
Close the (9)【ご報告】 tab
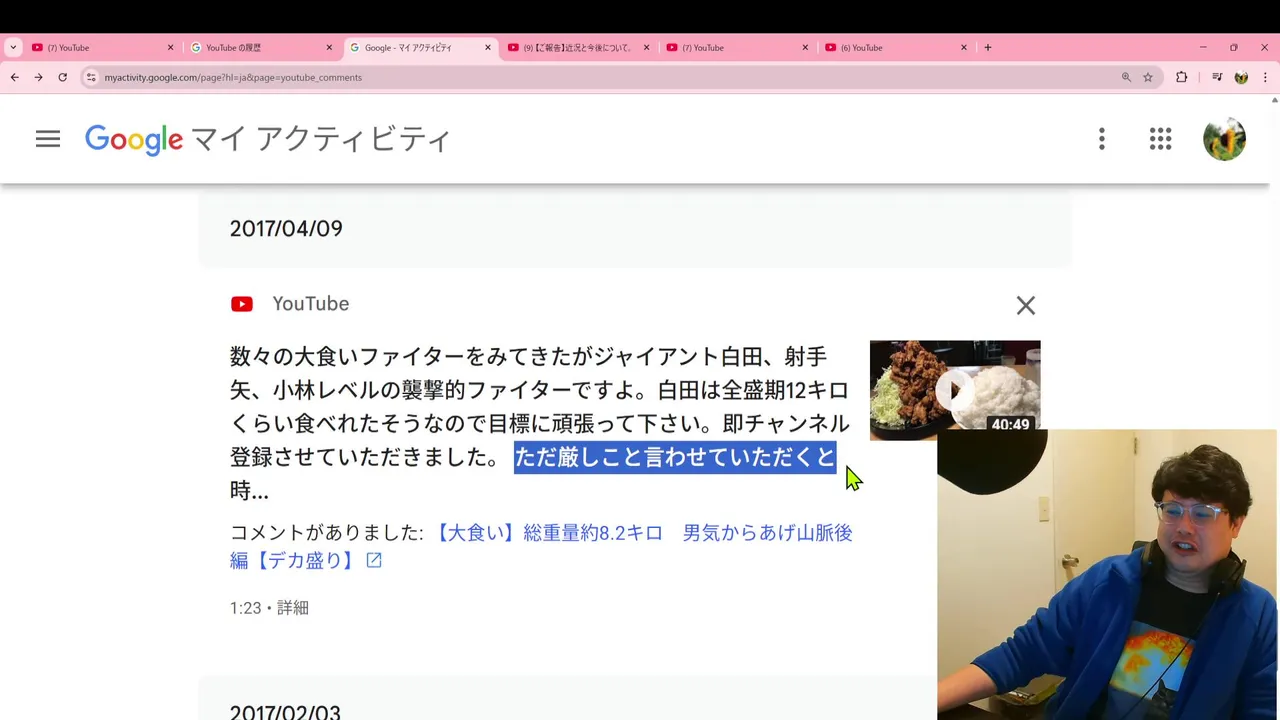pos(646,47)
